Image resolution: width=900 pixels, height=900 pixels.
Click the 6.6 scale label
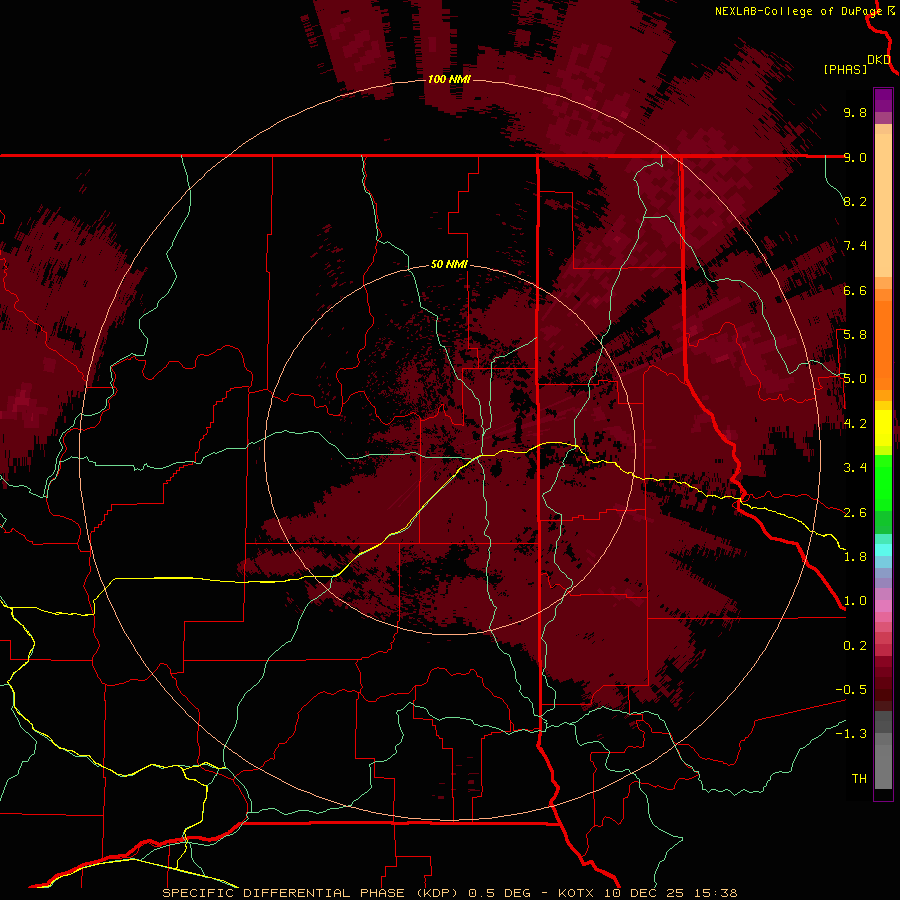click(x=855, y=290)
